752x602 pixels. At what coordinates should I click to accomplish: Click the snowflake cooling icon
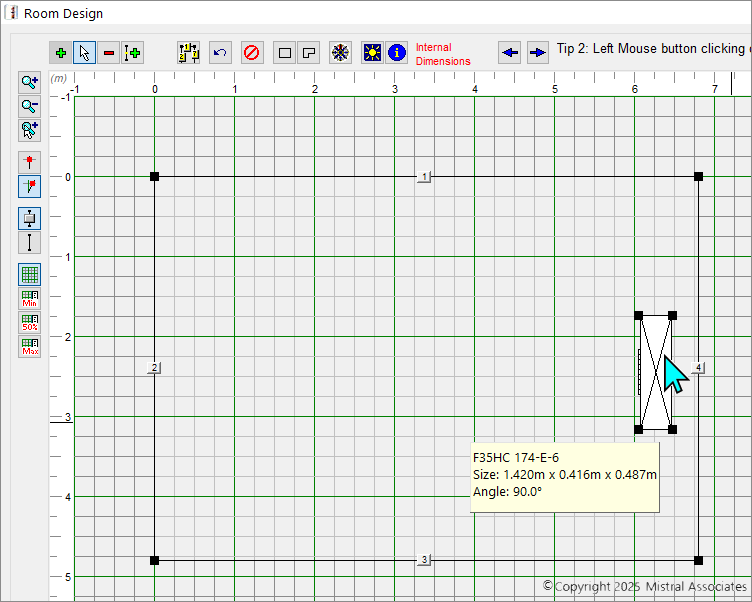click(341, 53)
